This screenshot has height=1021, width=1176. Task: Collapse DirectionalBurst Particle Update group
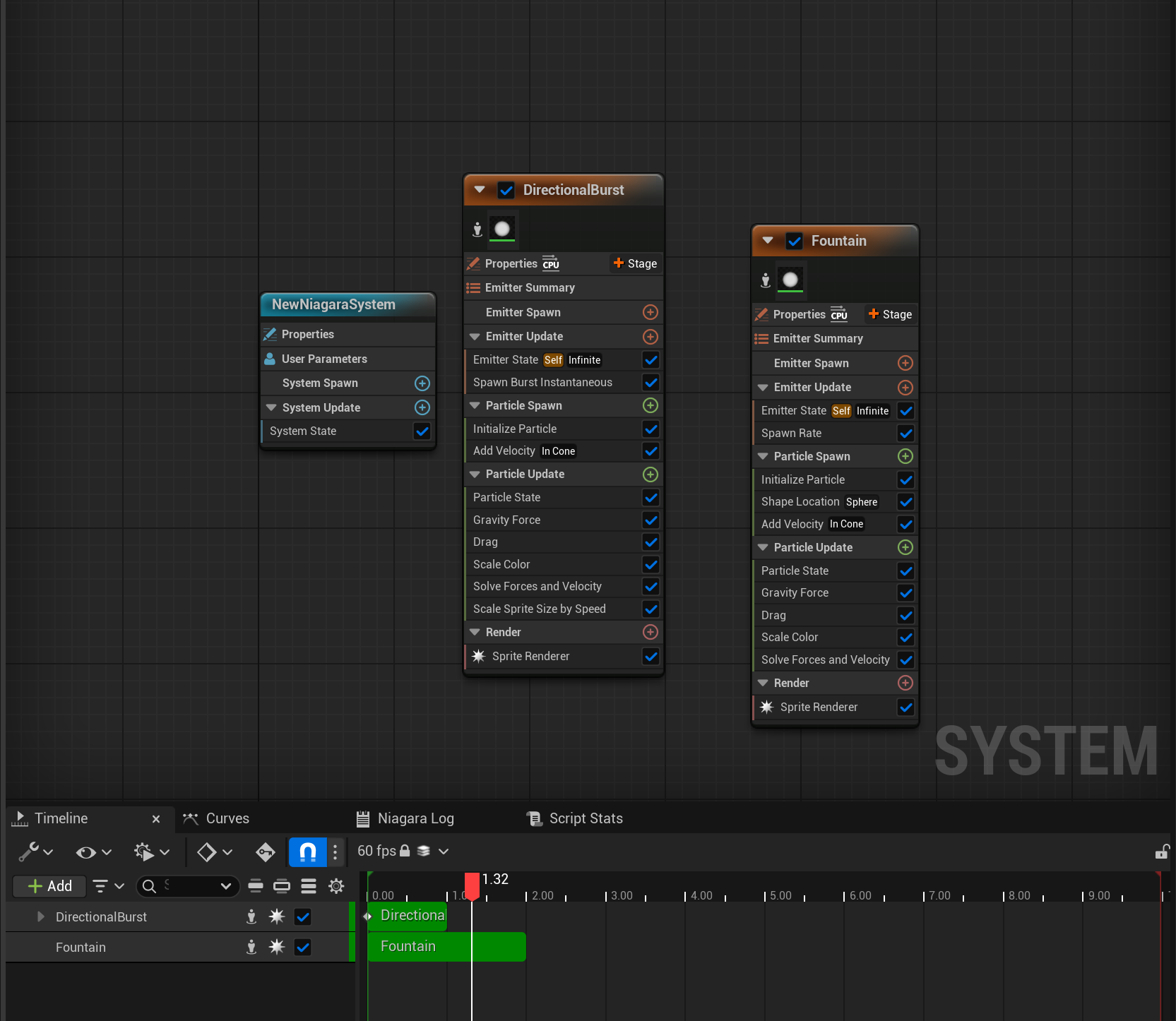tap(475, 474)
